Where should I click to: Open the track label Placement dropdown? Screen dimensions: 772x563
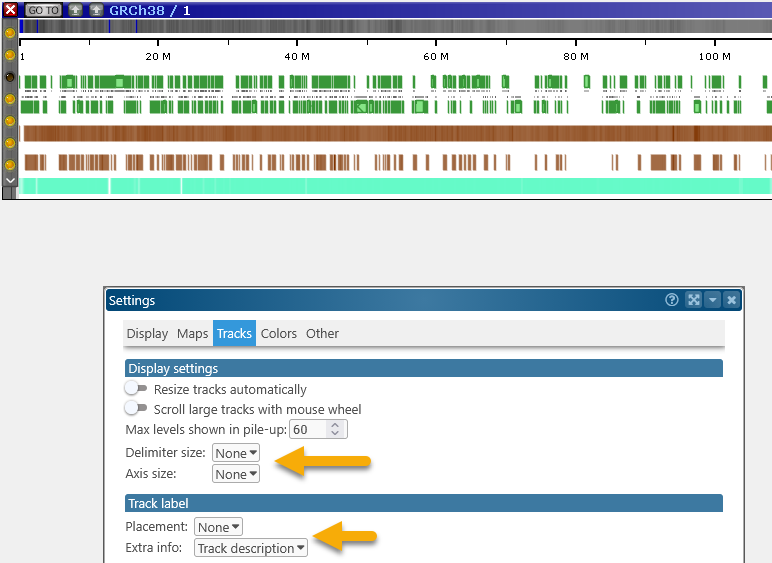click(x=218, y=527)
